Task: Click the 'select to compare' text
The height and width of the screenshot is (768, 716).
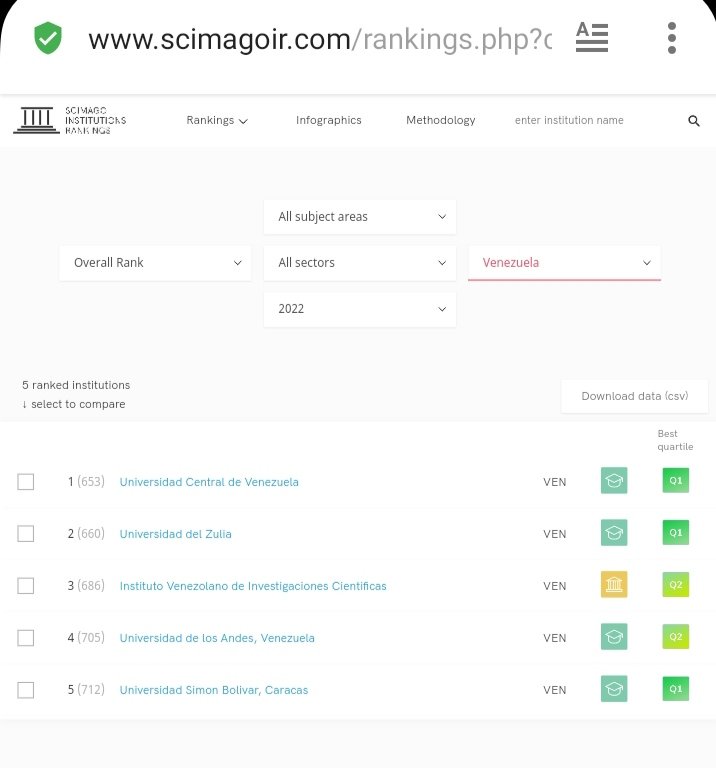Action: pyautogui.click(x=78, y=404)
